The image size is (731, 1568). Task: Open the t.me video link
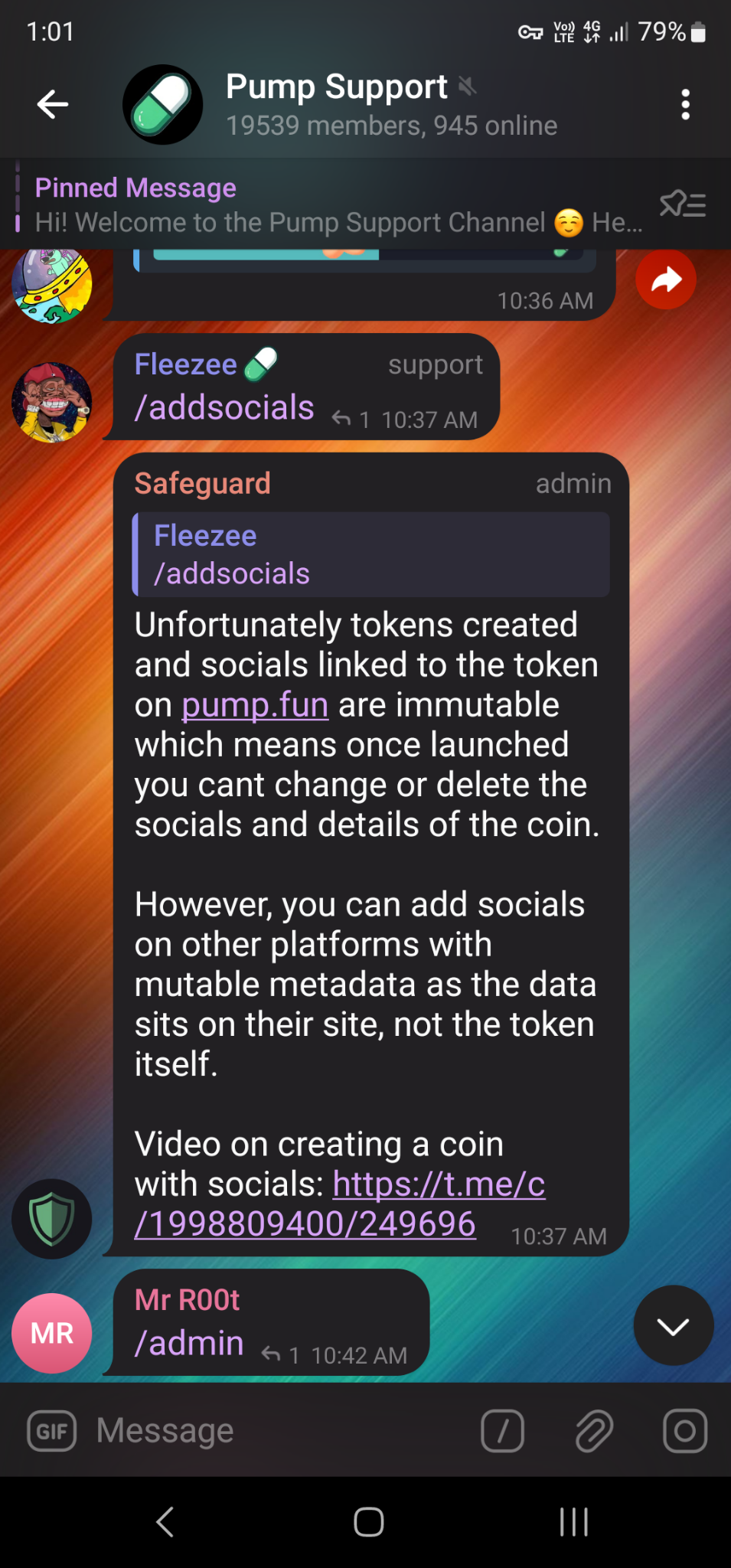coord(340,1204)
